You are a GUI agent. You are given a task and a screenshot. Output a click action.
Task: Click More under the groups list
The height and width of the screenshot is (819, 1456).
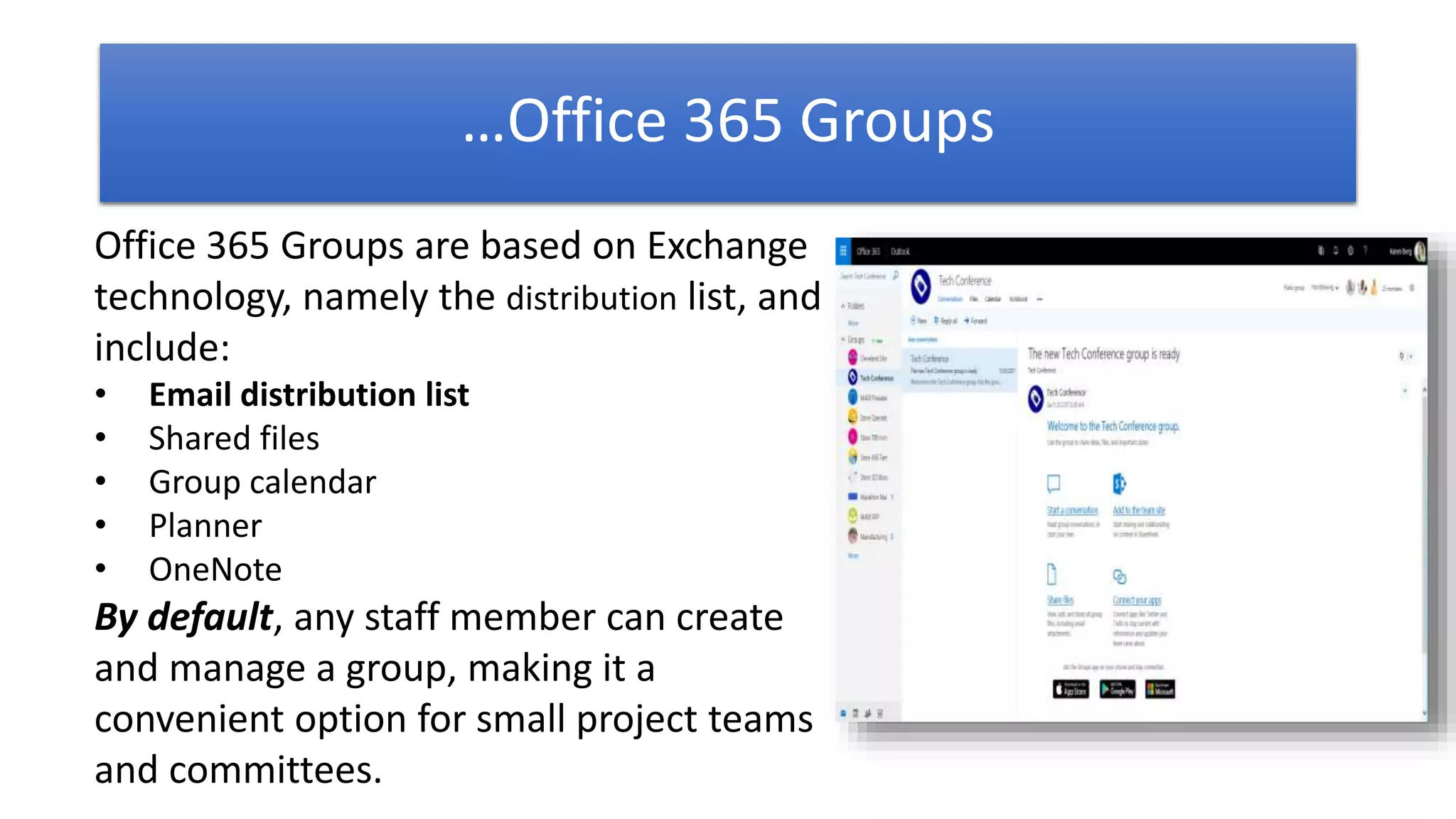click(853, 556)
